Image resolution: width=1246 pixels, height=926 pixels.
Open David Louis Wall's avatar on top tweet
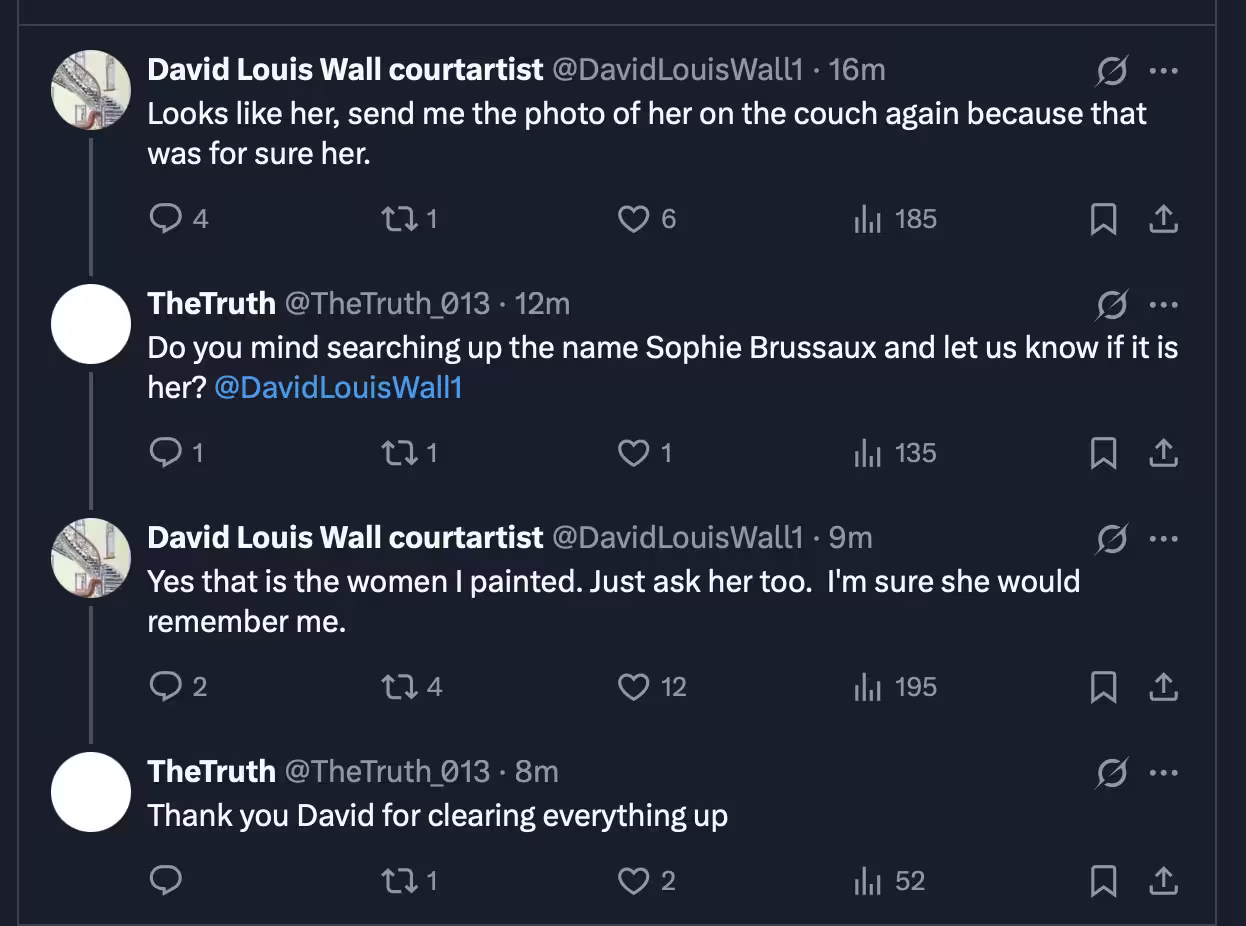(x=91, y=90)
